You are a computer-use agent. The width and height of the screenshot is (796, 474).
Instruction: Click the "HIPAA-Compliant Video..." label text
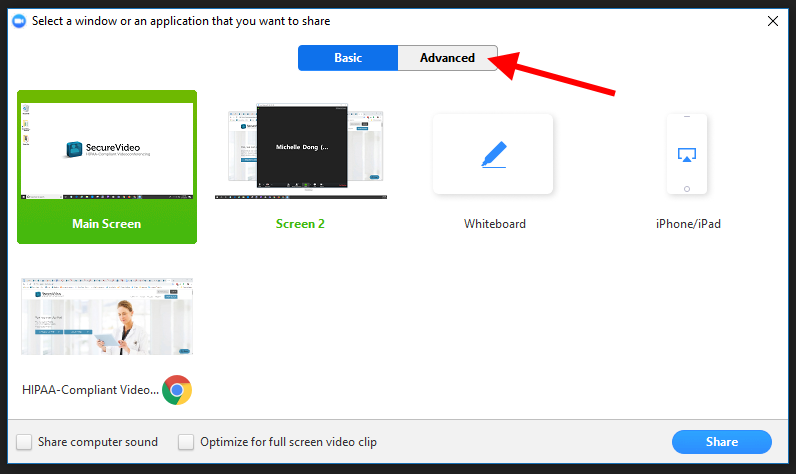coord(89,389)
